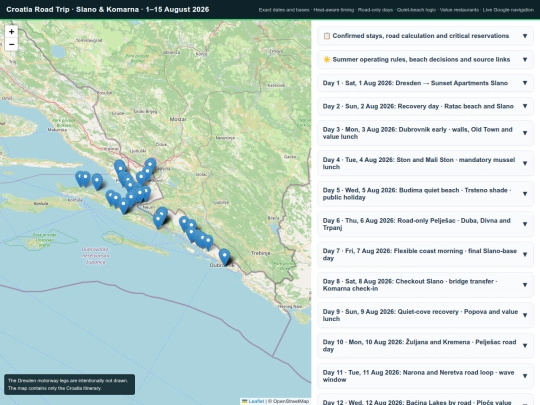Zoom out on the map

(11, 44)
